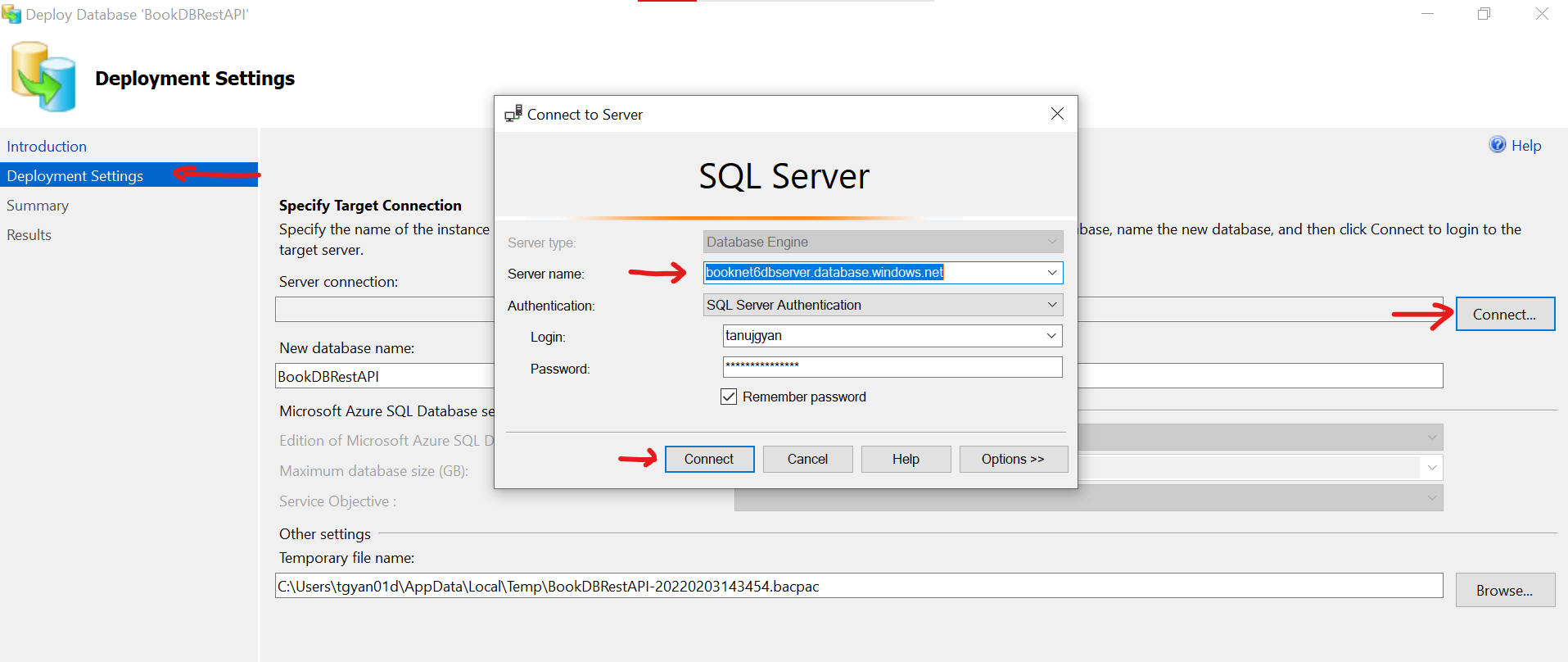1568x662 pixels.
Task: Click the Help button in the dialog
Action: pyautogui.click(x=906, y=459)
